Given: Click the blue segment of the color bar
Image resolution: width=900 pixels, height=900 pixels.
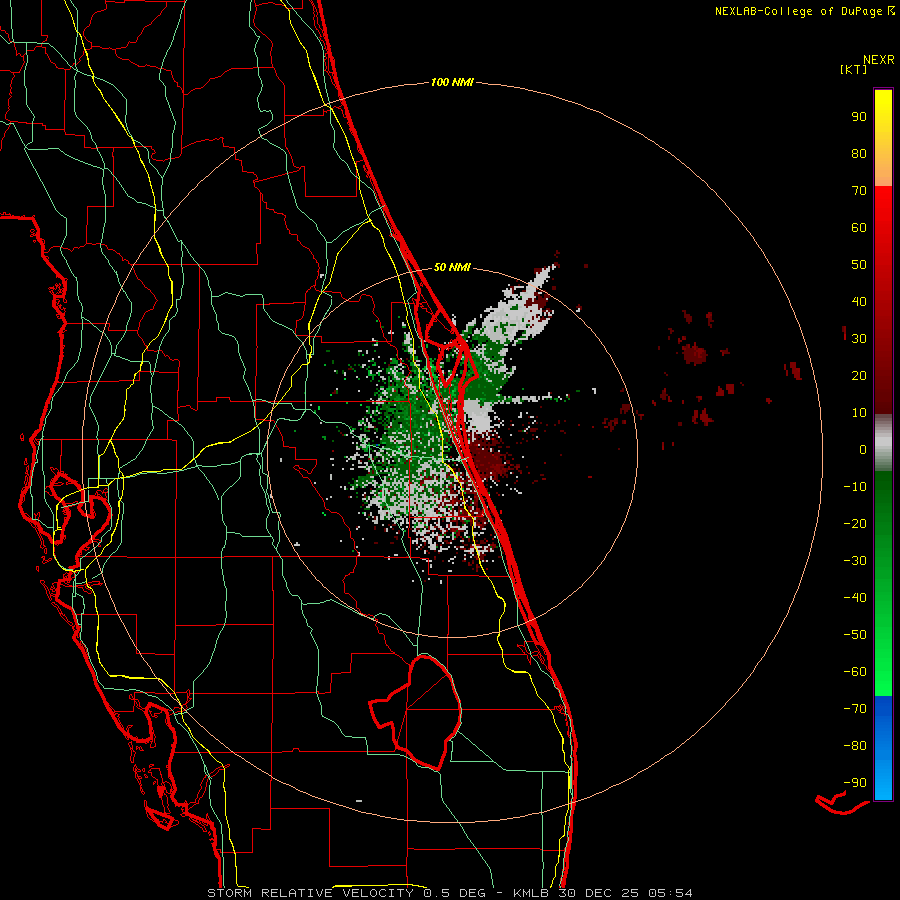Looking at the screenshot, I should coord(883,748).
